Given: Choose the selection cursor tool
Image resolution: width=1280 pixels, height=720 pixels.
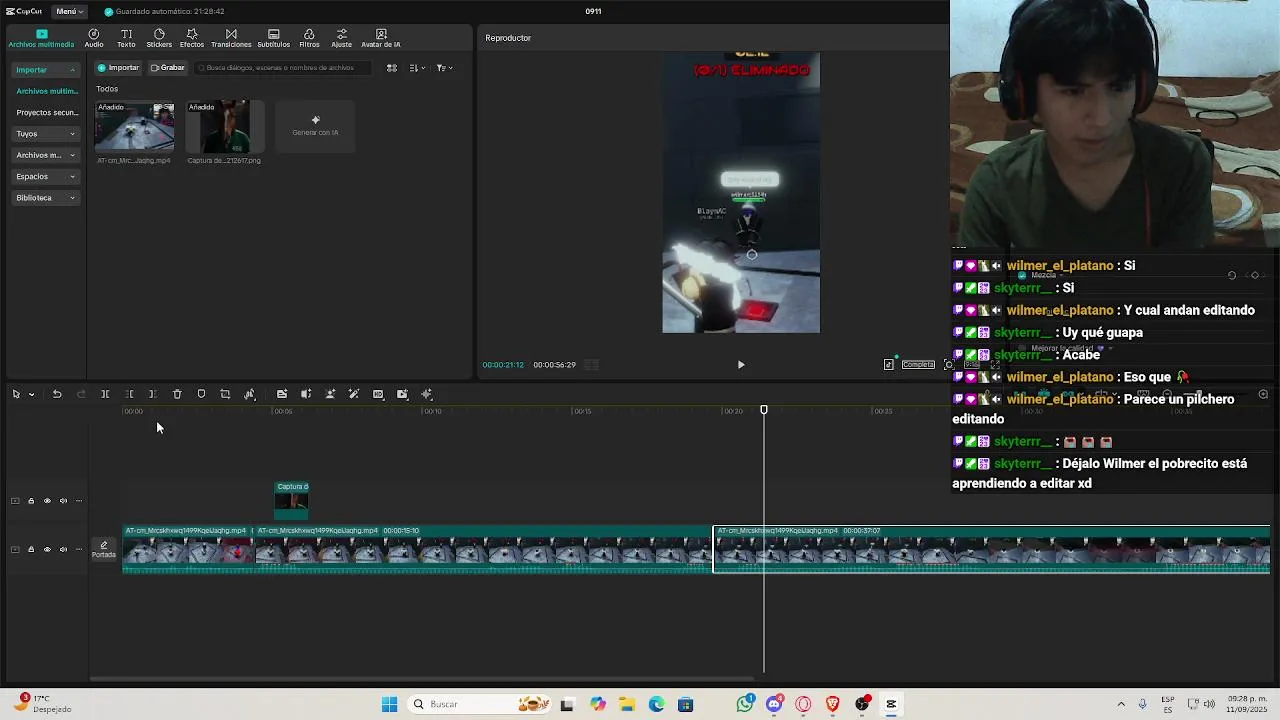Looking at the screenshot, I should [x=16, y=394].
